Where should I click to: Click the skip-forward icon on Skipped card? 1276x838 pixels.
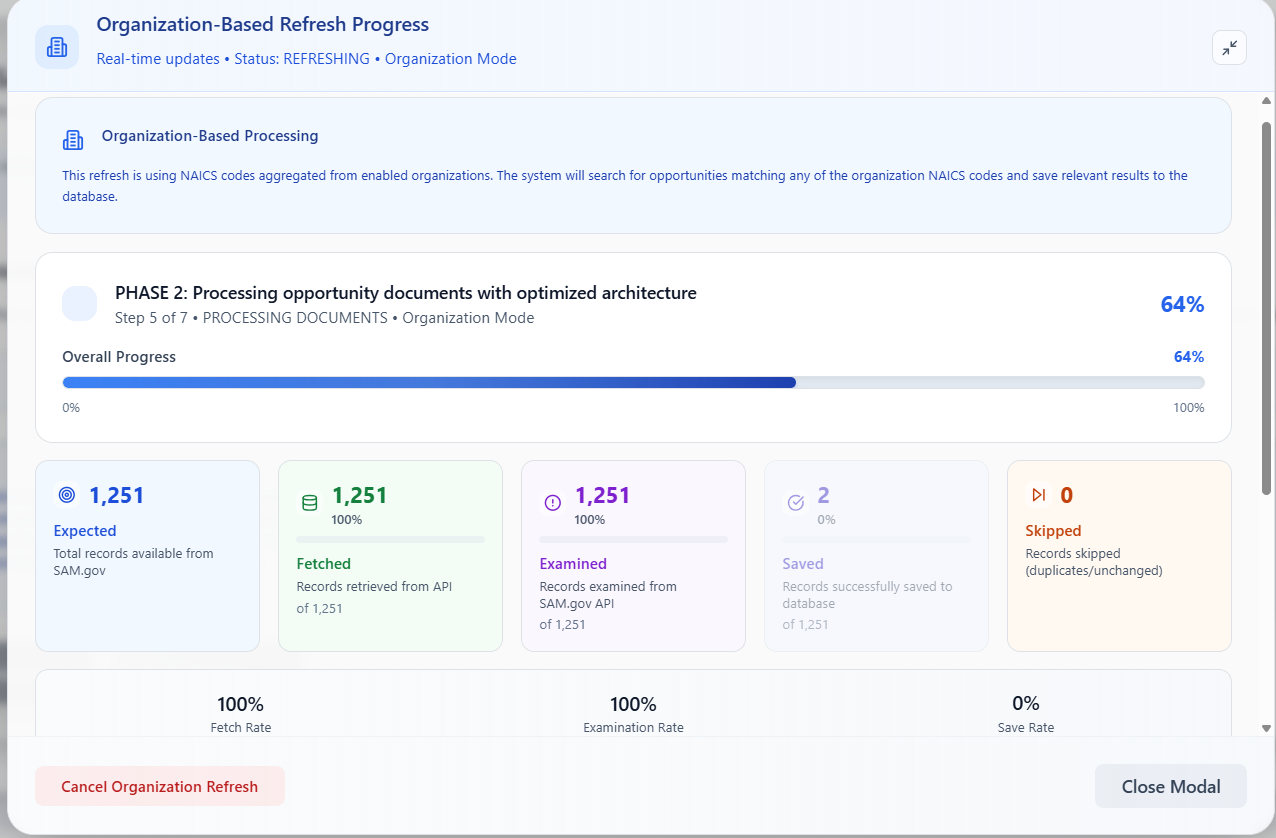point(1039,495)
